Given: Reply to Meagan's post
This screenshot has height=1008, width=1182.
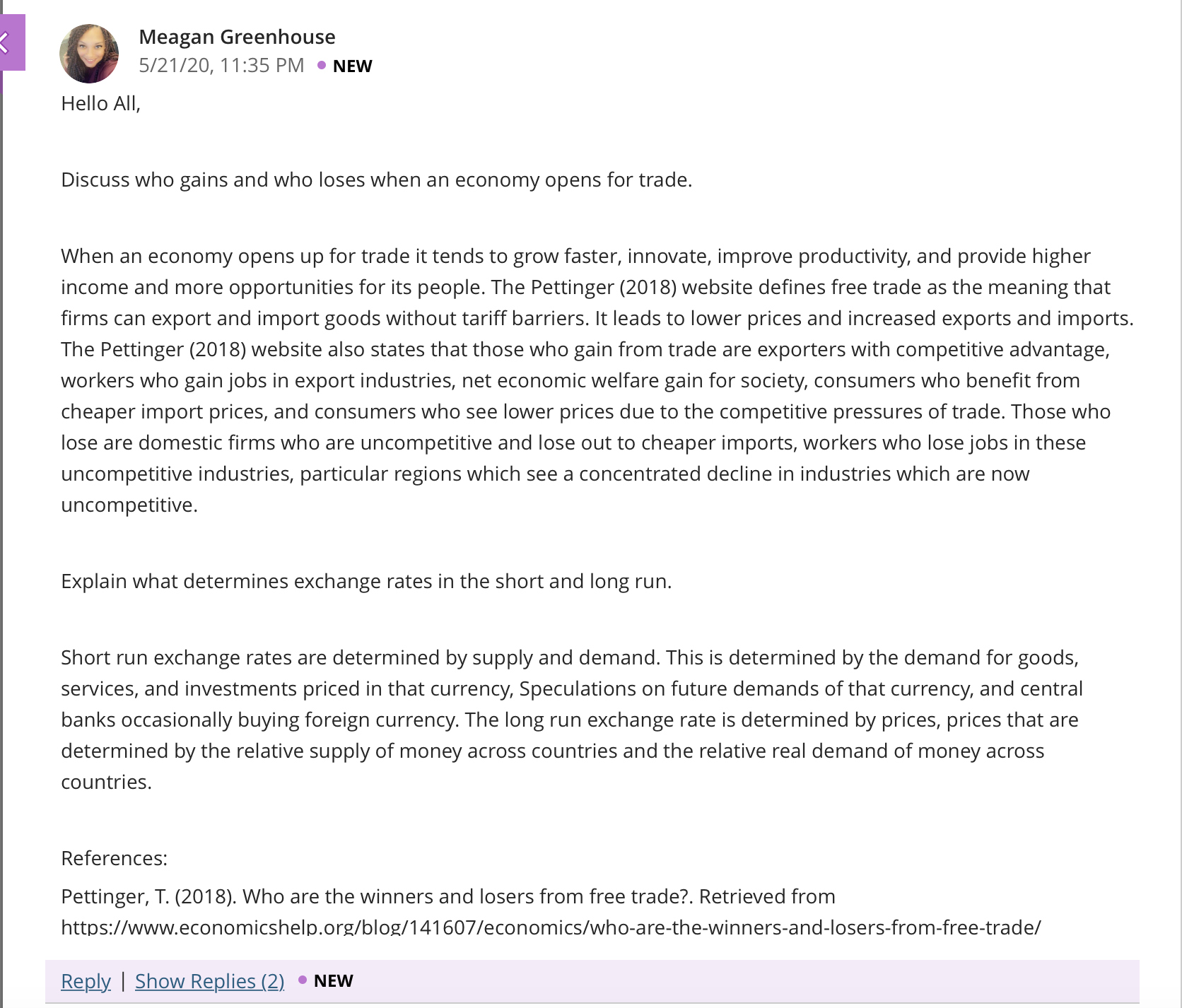Looking at the screenshot, I should tap(86, 981).
